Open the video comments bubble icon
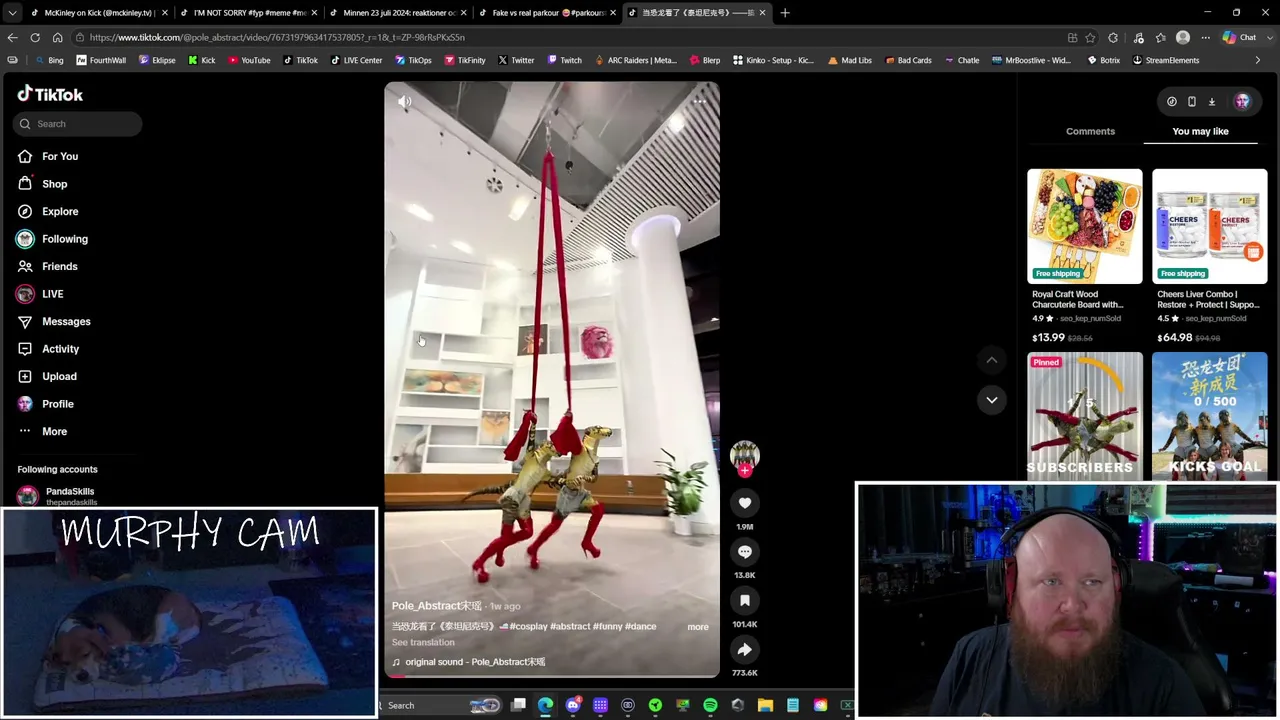This screenshot has height=720, width=1280. click(x=745, y=552)
